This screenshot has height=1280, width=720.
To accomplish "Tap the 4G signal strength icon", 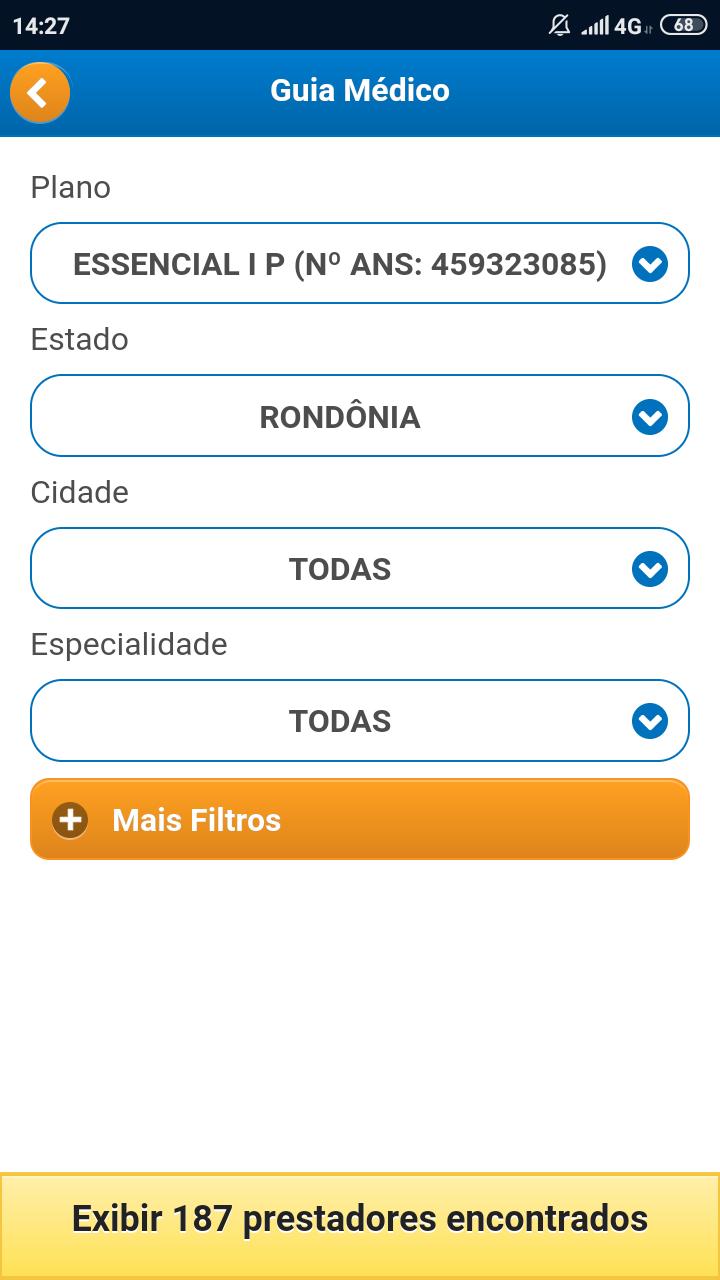I will click(x=612, y=25).
